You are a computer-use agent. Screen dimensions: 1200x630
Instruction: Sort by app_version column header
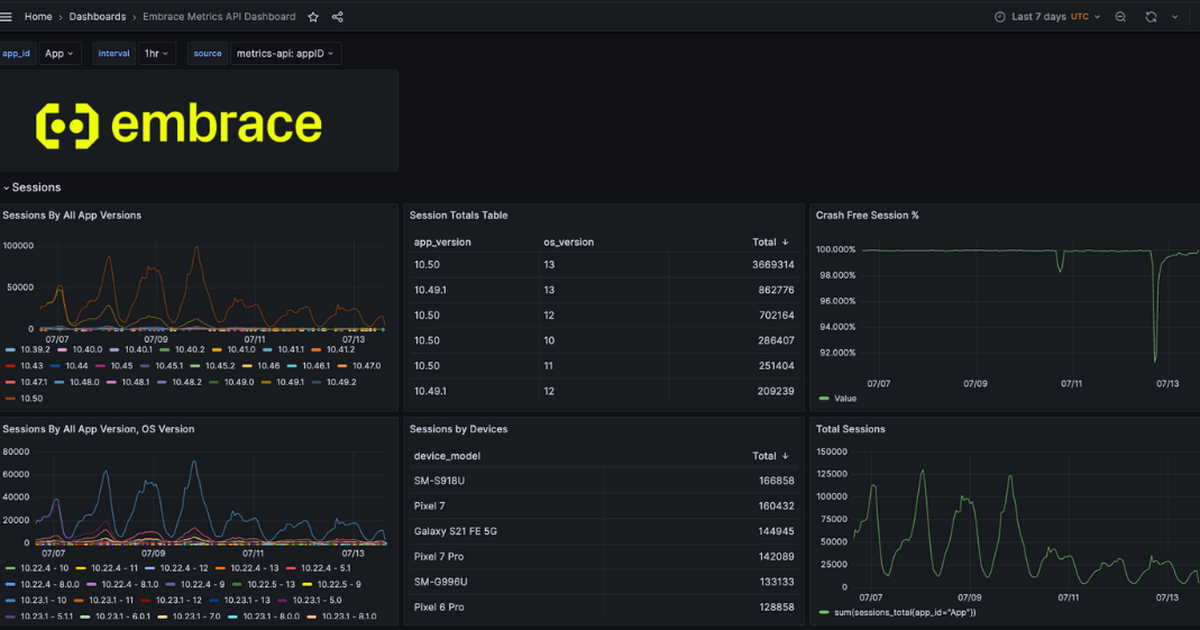(442, 242)
